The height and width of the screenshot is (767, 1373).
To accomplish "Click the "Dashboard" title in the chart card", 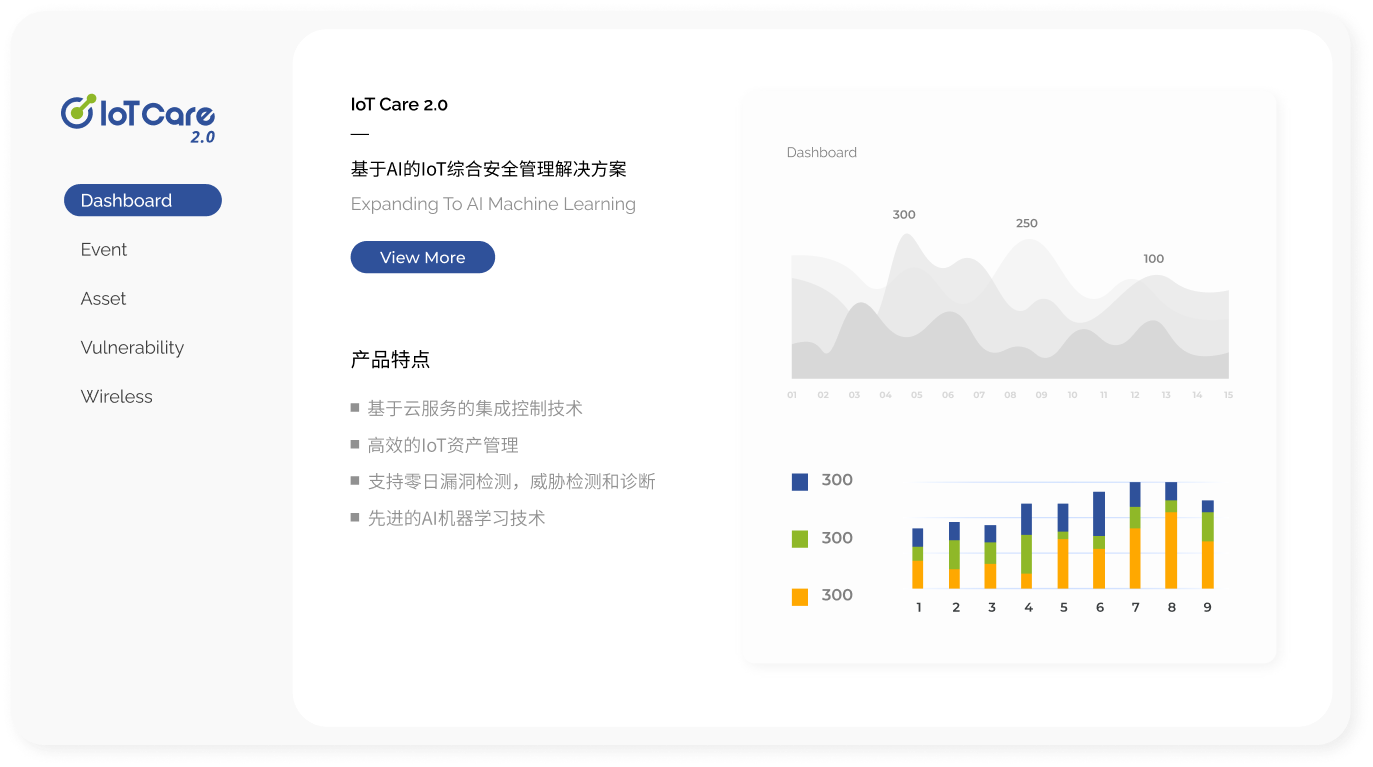I will click(822, 153).
